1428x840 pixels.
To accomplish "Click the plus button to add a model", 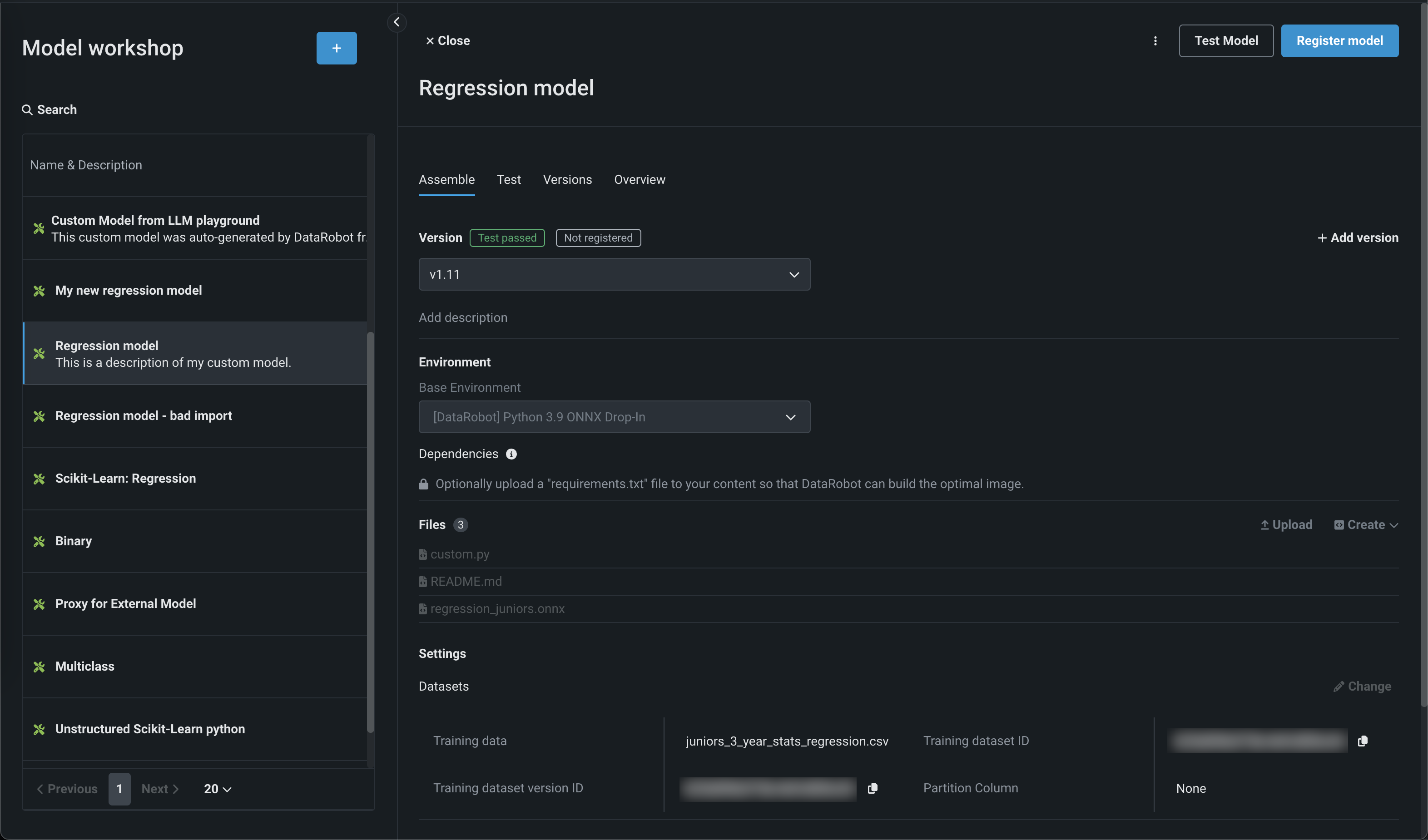I will [336, 48].
